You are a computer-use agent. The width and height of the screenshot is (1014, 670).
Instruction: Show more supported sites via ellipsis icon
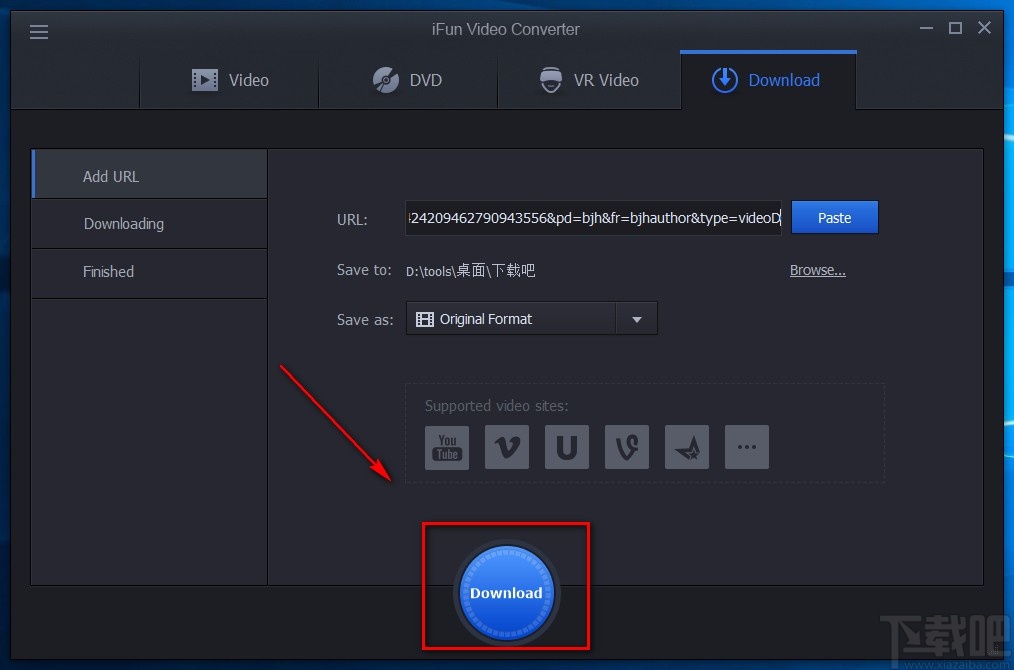747,447
